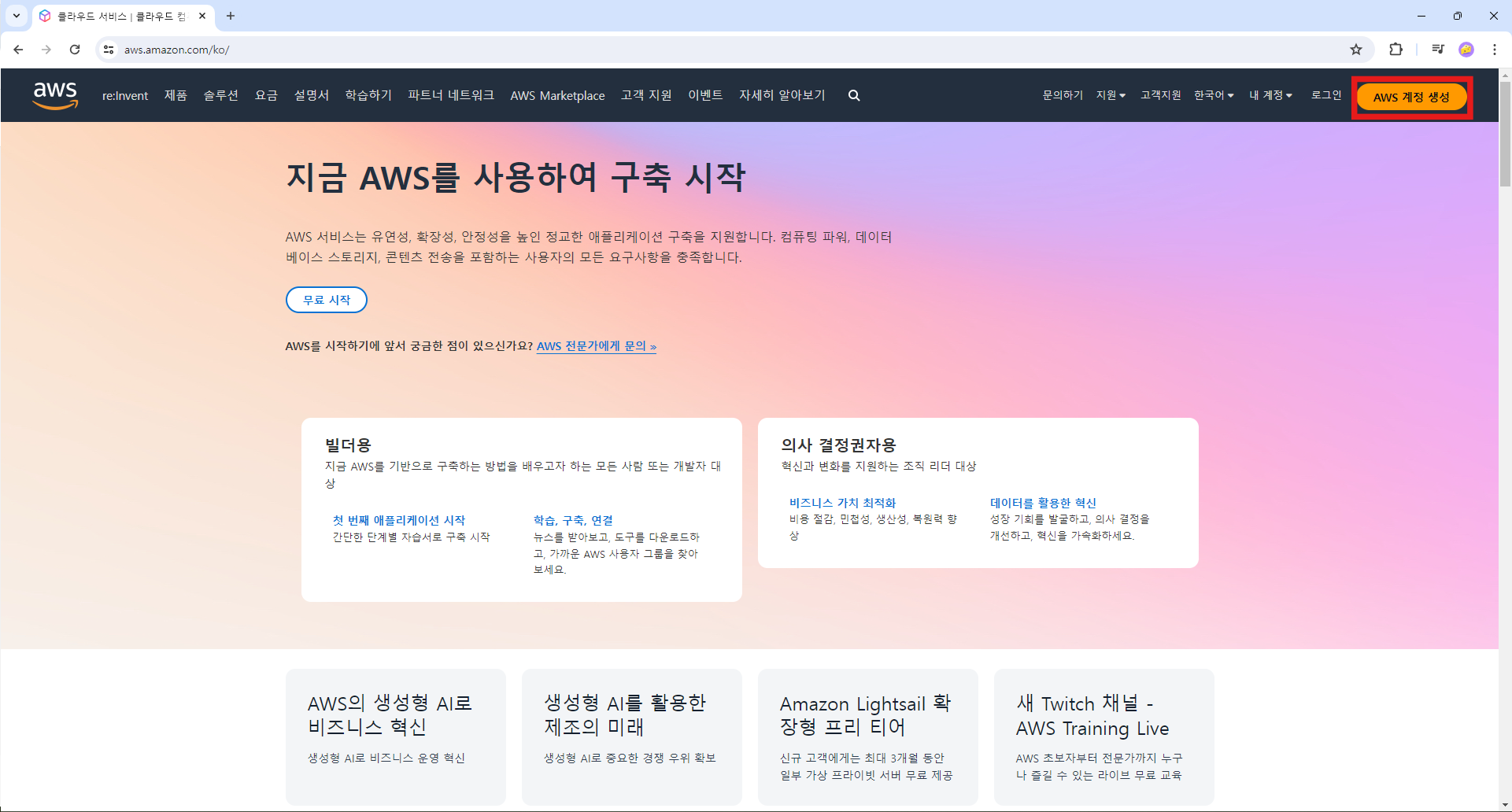Click the browser forward arrow
1512x812 pixels.
coord(46,50)
